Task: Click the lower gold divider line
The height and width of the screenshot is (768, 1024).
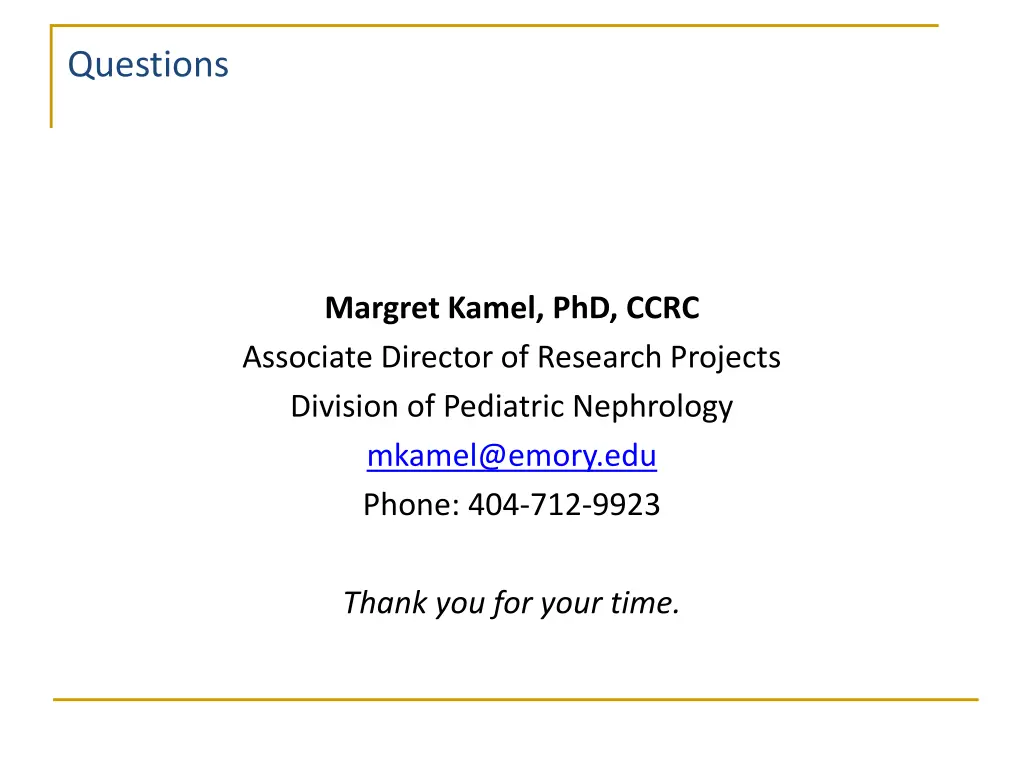Action: coord(516,699)
